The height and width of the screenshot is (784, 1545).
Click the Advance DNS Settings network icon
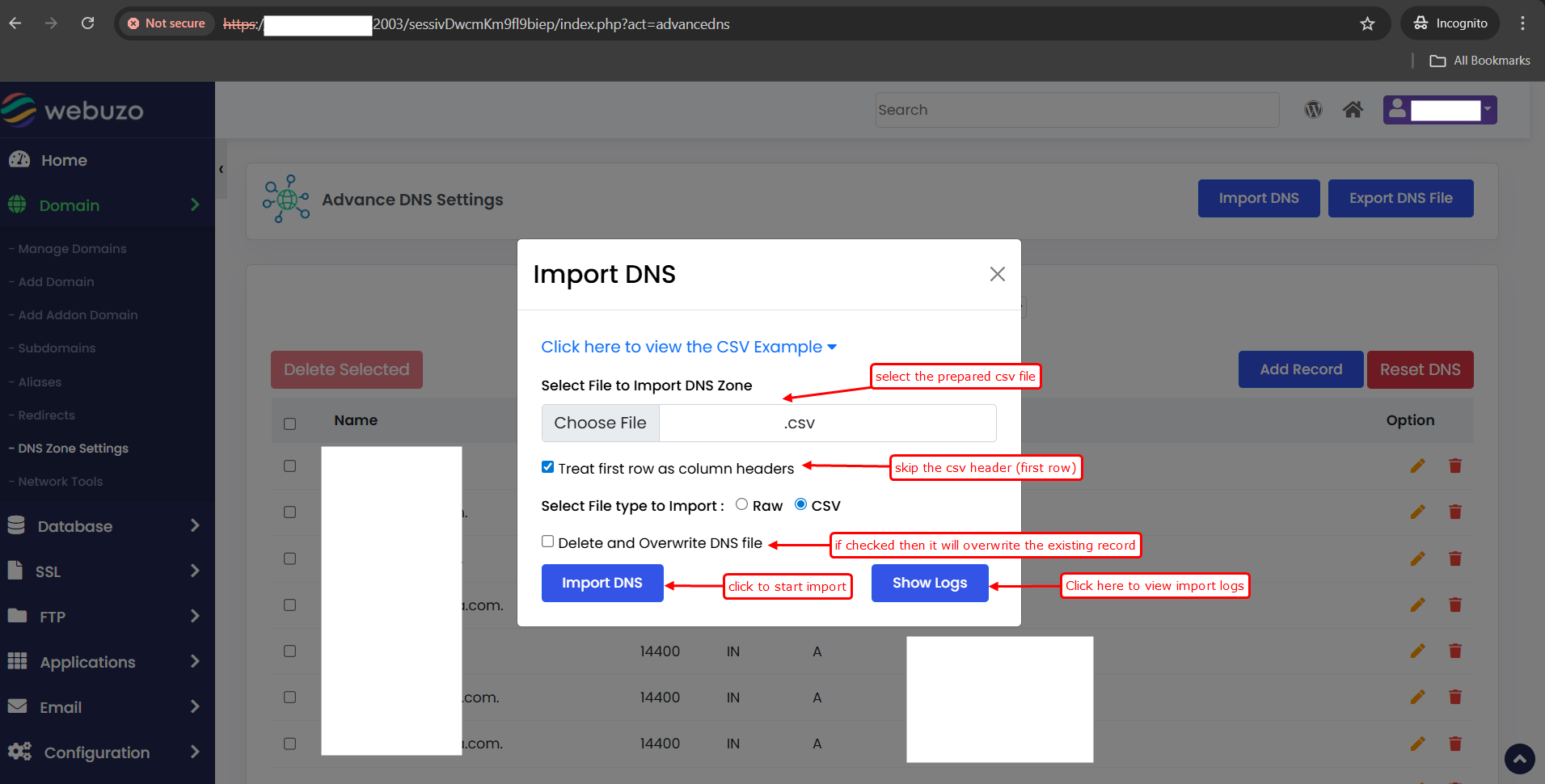285,199
